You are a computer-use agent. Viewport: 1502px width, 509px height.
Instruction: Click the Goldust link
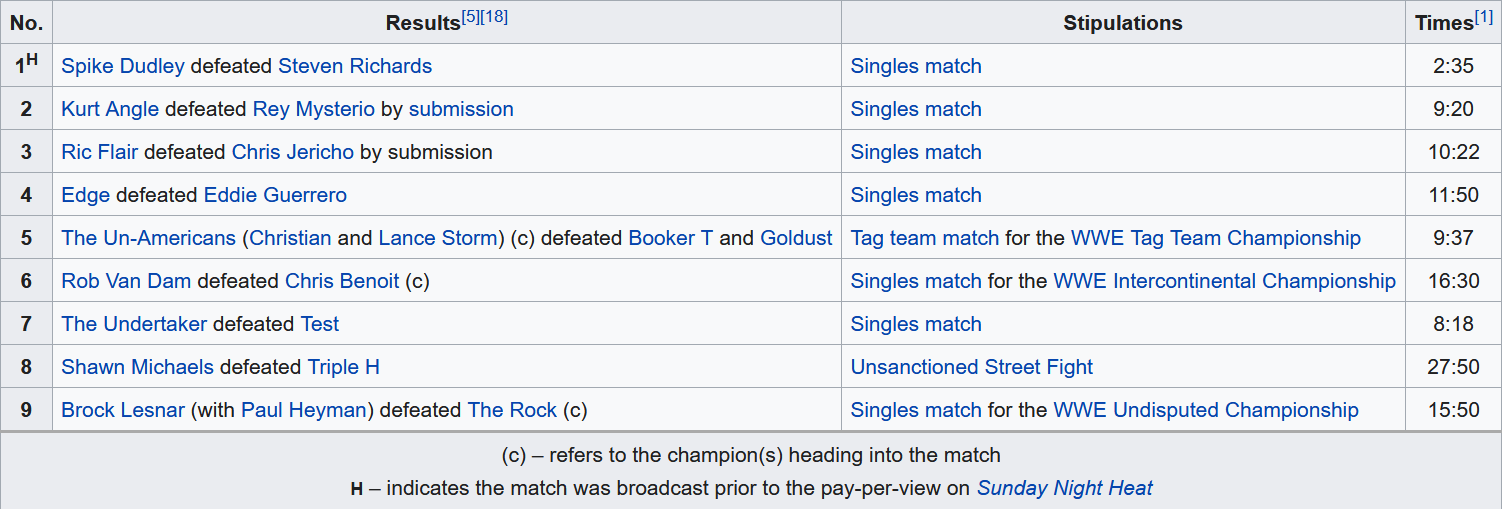796,238
